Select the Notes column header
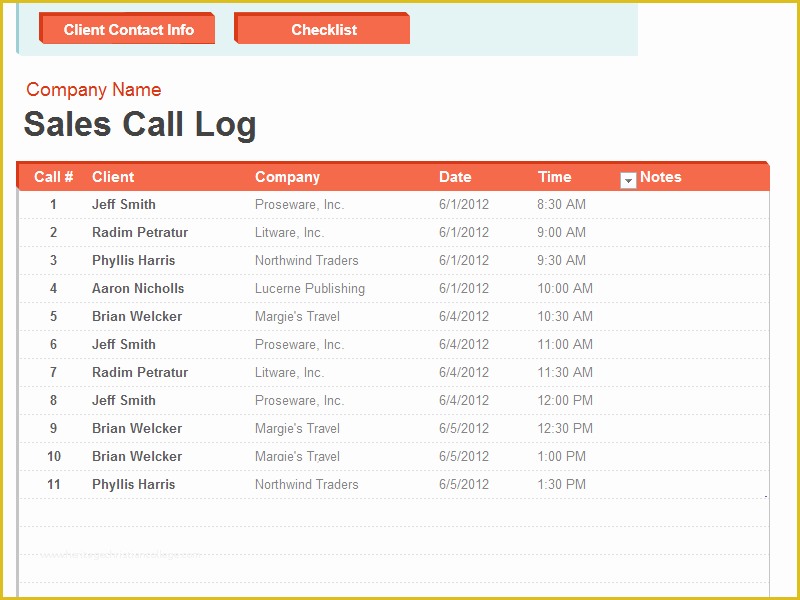The height and width of the screenshot is (600, 800). coord(663,177)
